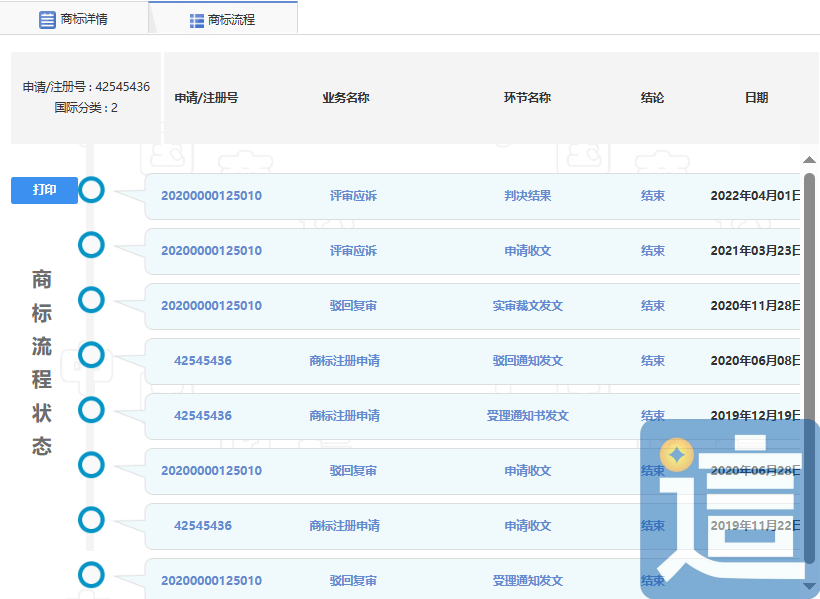Click the 环节名称 column header
Image resolution: width=820 pixels, height=599 pixels.
(527, 98)
